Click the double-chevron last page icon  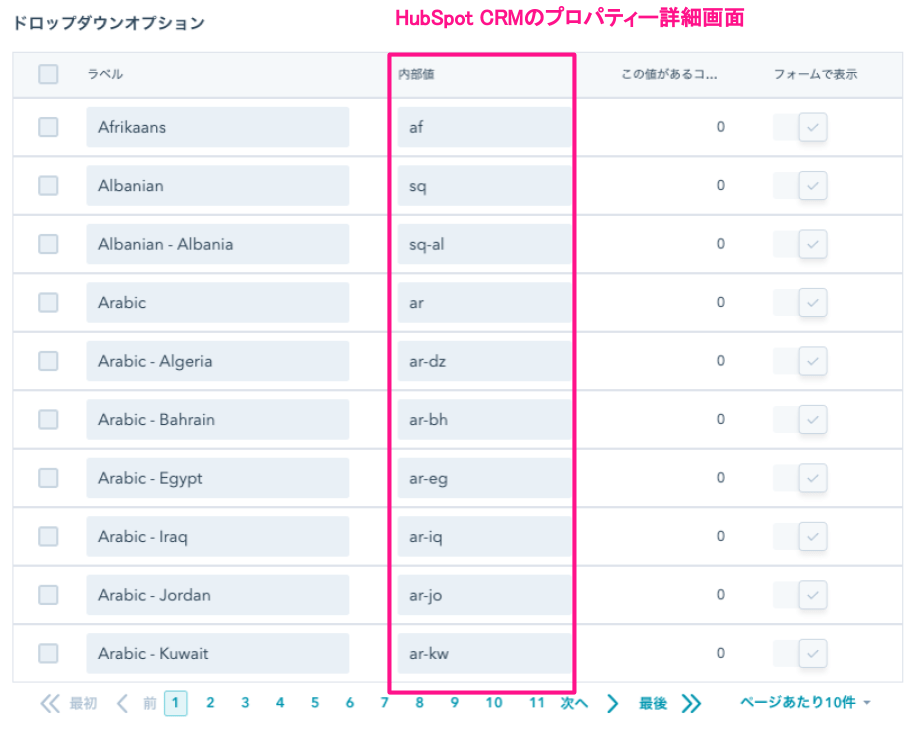point(691,703)
